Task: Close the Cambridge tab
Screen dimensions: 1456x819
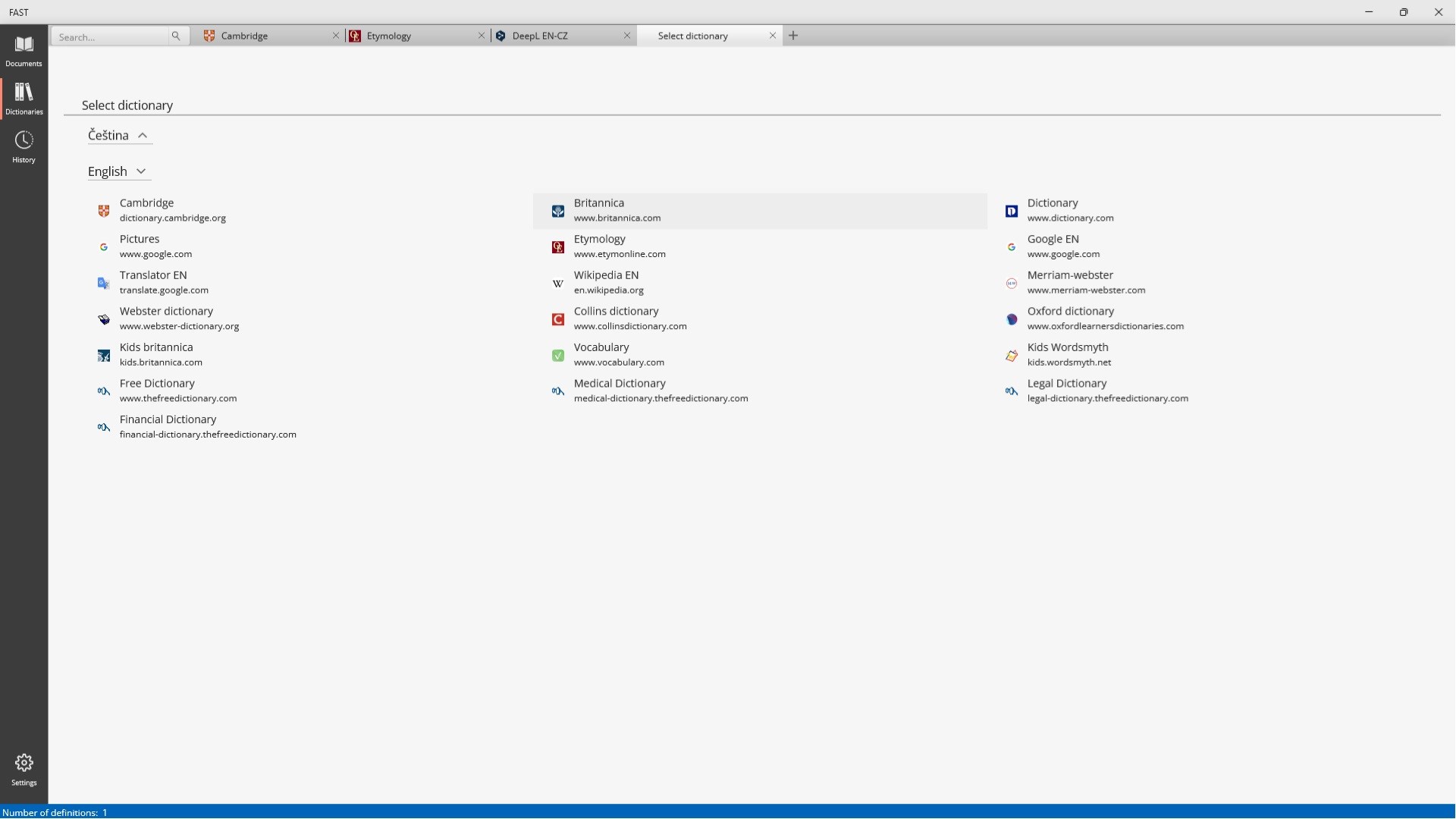Action: 336,36
